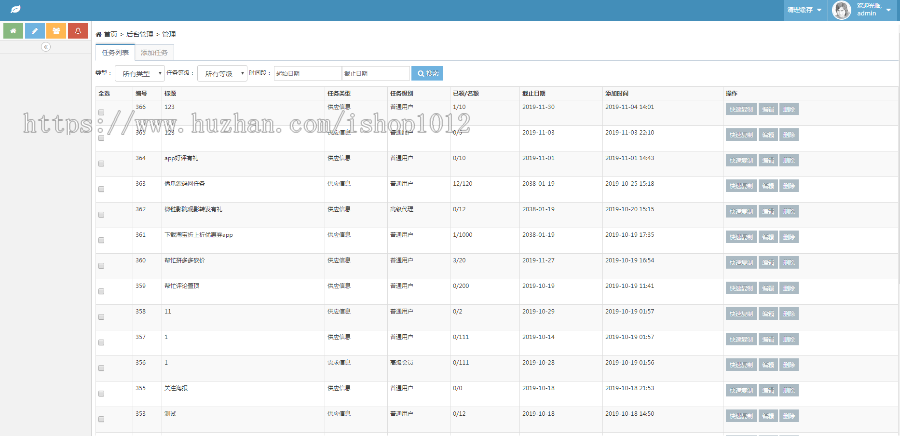This screenshot has height=436, width=900.
Task: Click the deadline cell "2019-10-29"
Action: pyautogui.click(x=538, y=312)
